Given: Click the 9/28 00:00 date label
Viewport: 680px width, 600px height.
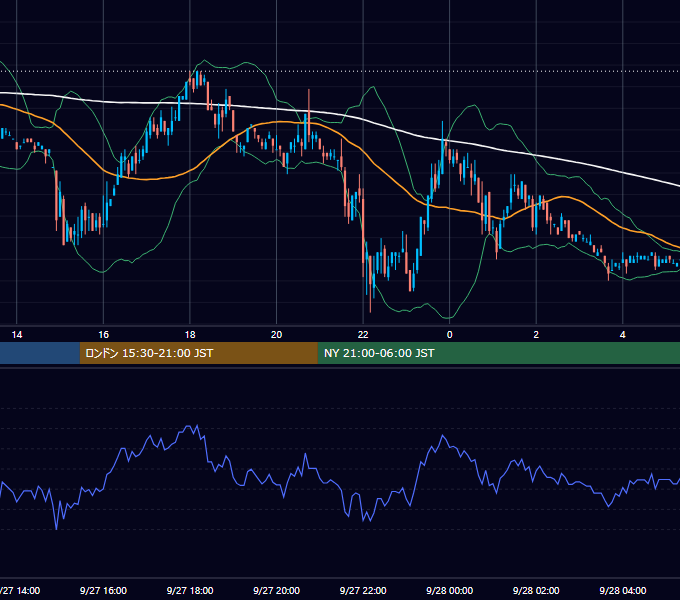Looking at the screenshot, I should pos(449,590).
